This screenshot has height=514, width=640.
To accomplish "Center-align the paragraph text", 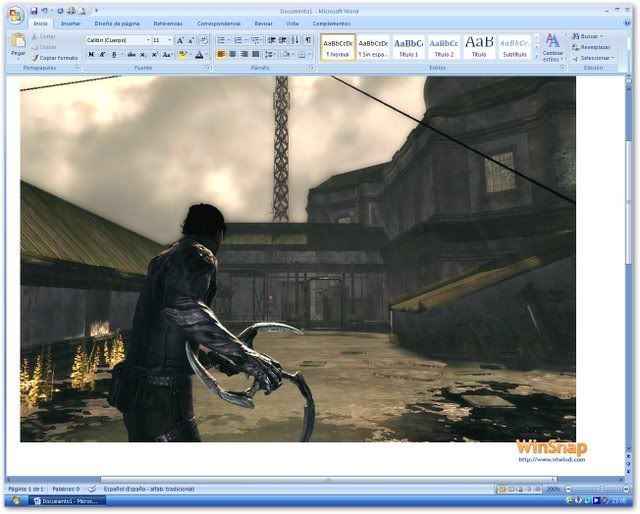I will coord(233,54).
